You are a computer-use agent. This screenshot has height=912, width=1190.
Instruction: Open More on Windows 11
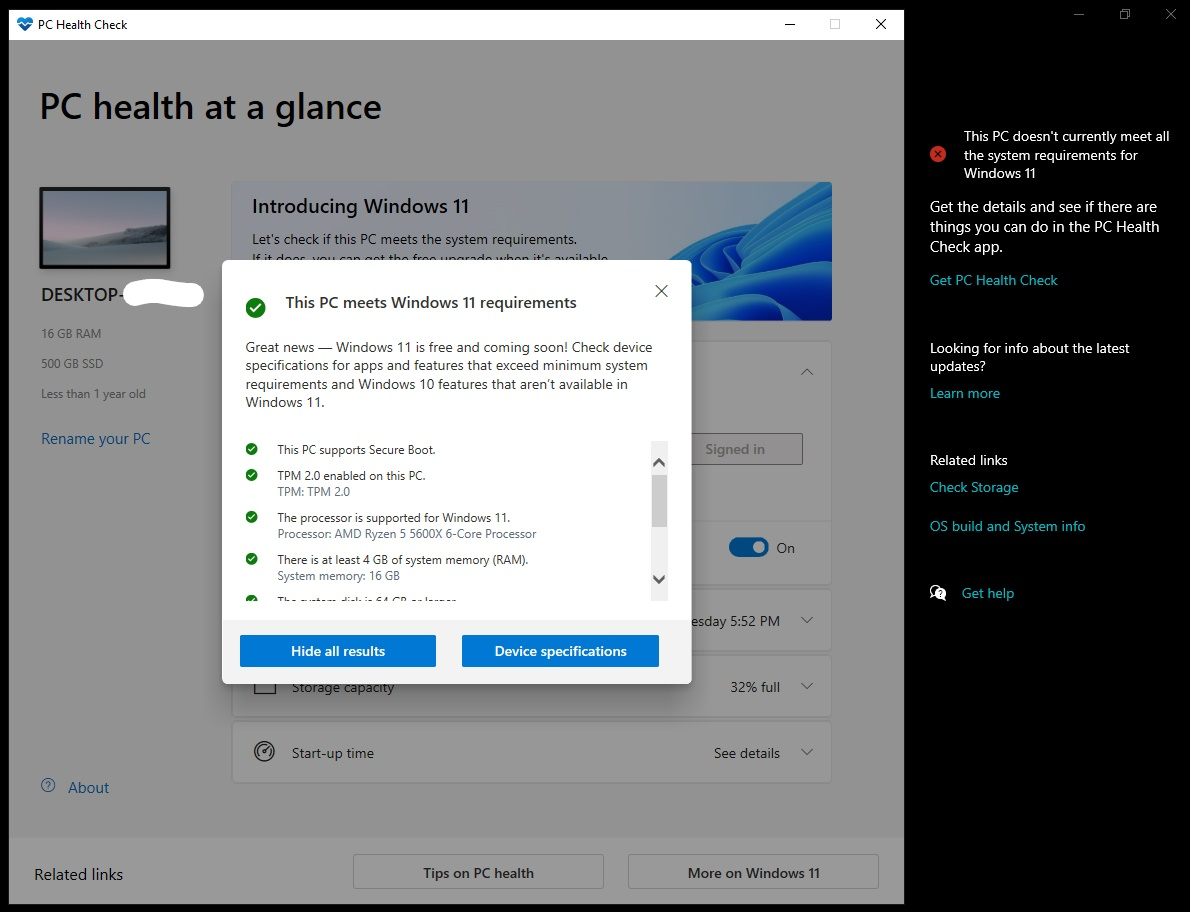(754, 872)
